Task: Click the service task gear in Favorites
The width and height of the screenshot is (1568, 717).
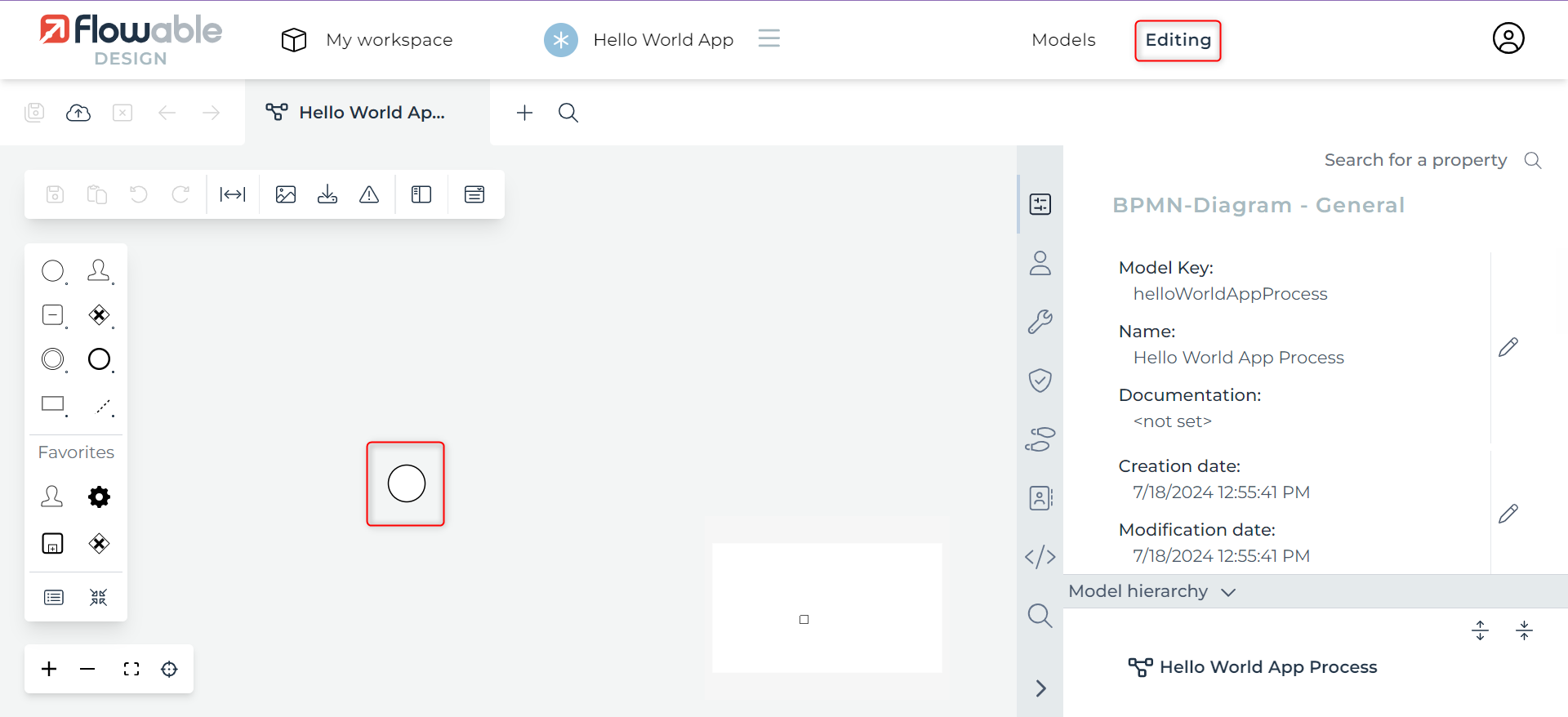Action: point(99,497)
